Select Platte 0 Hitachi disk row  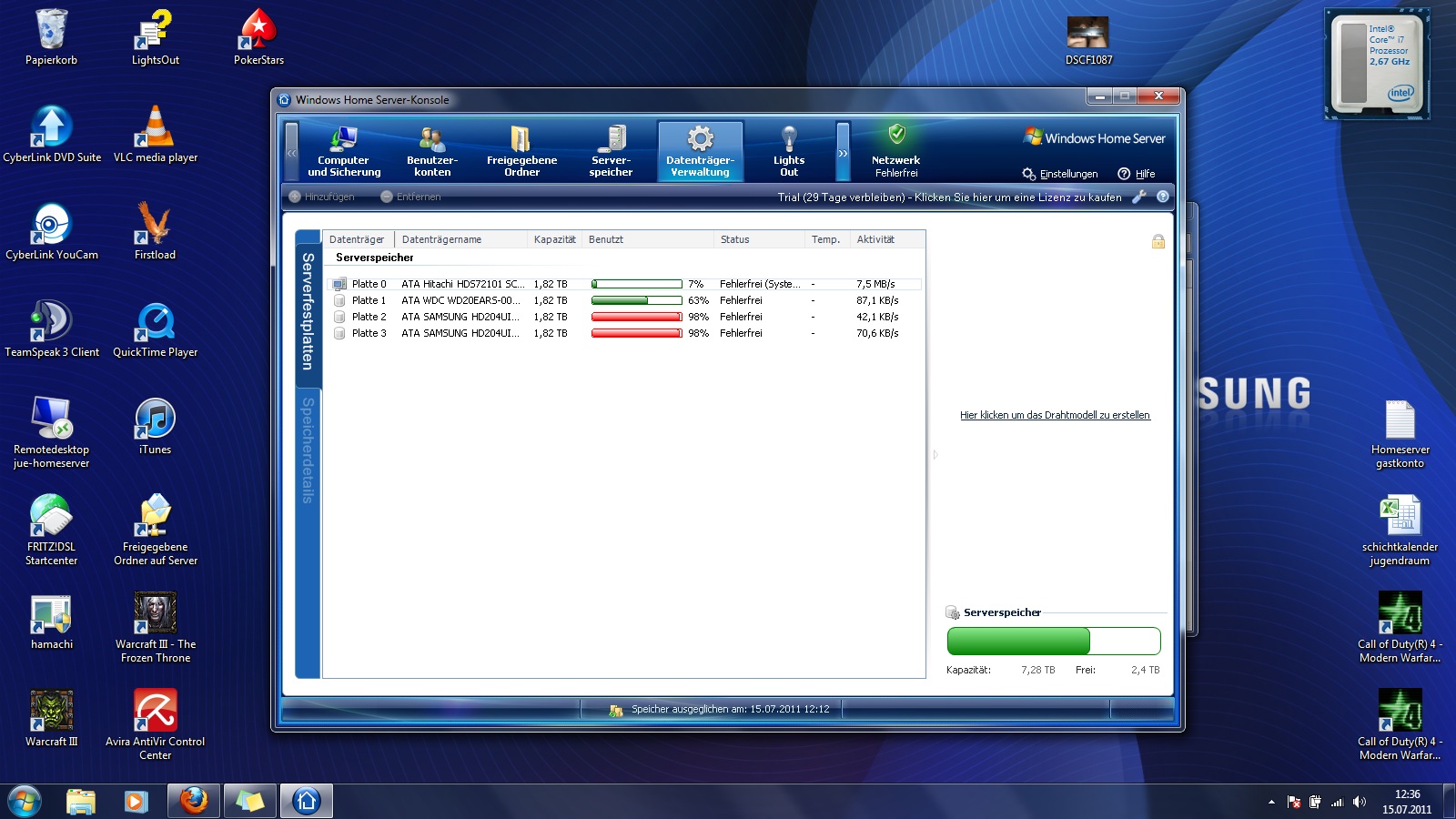[x=624, y=284]
